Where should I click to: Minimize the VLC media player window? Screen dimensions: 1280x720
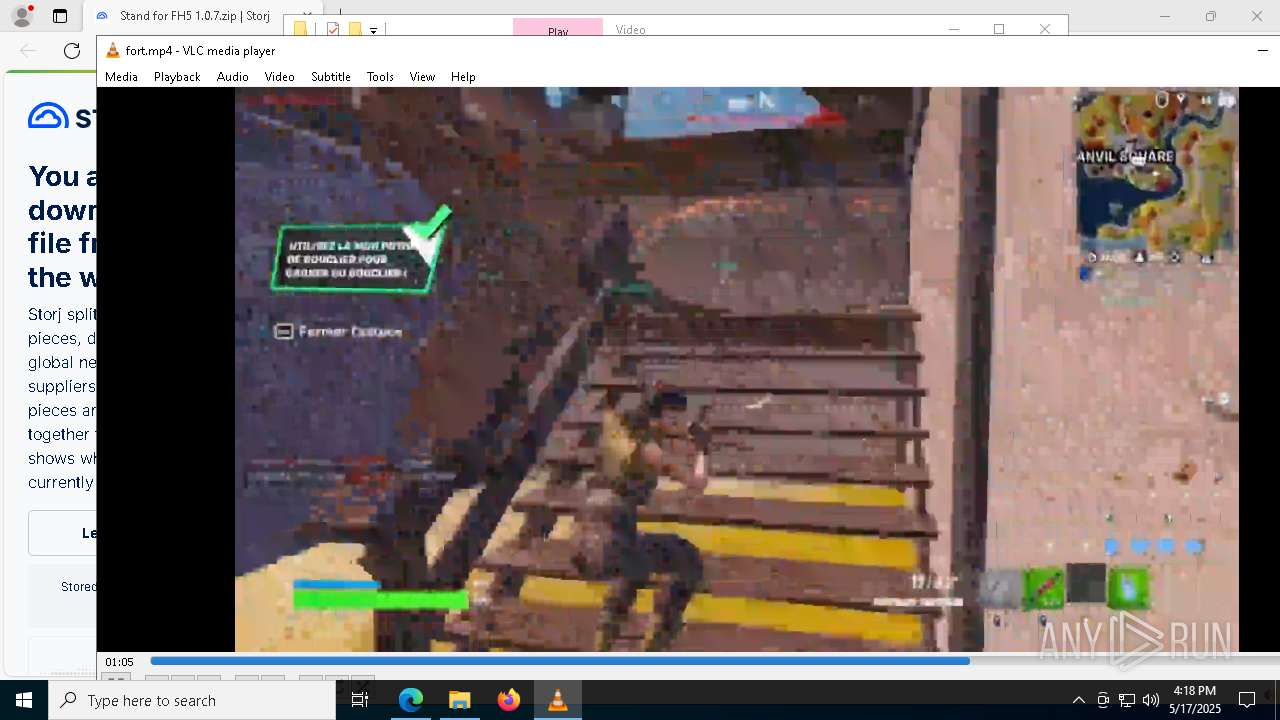click(x=1262, y=50)
